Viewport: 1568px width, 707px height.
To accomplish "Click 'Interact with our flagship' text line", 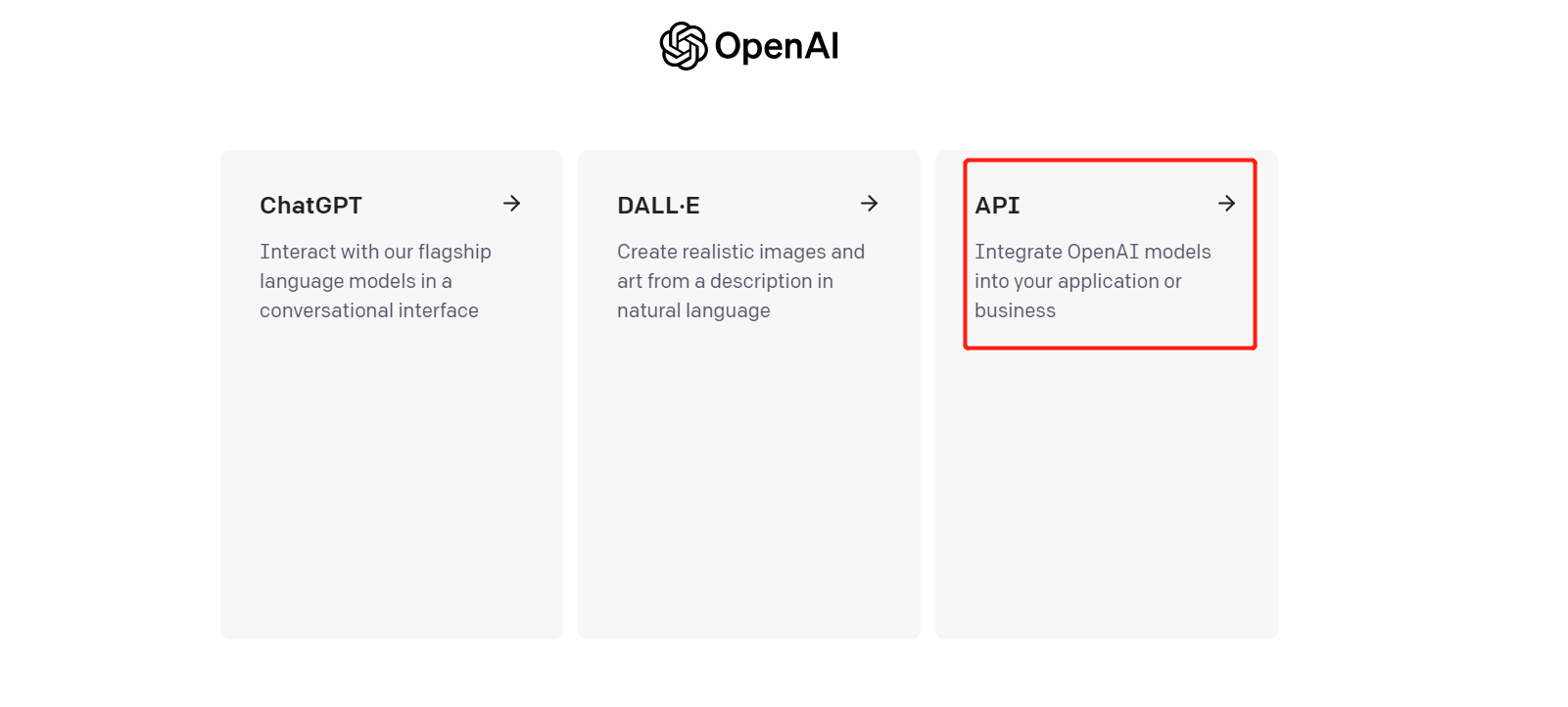I will [375, 252].
